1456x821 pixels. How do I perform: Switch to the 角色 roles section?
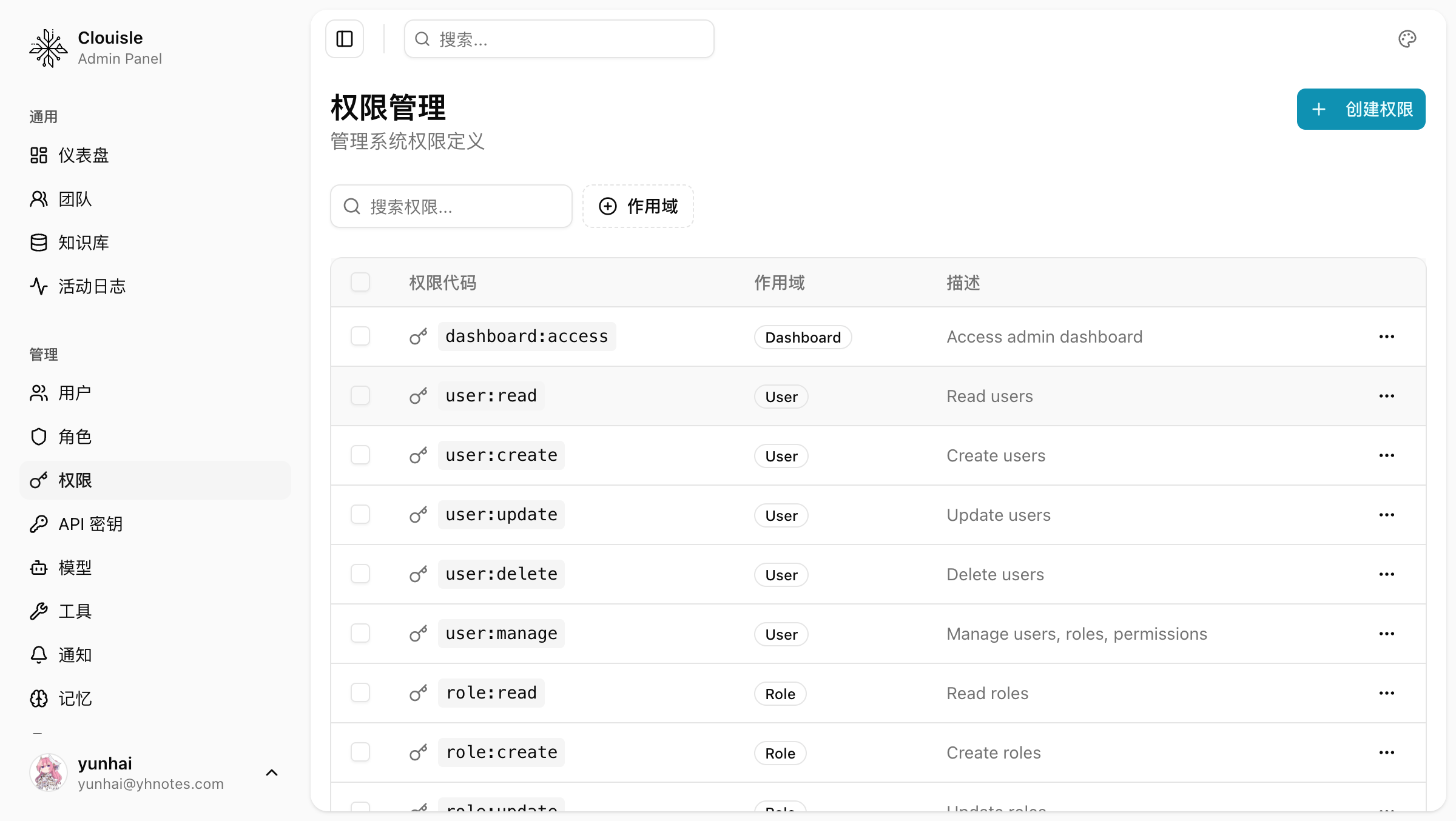coord(75,437)
